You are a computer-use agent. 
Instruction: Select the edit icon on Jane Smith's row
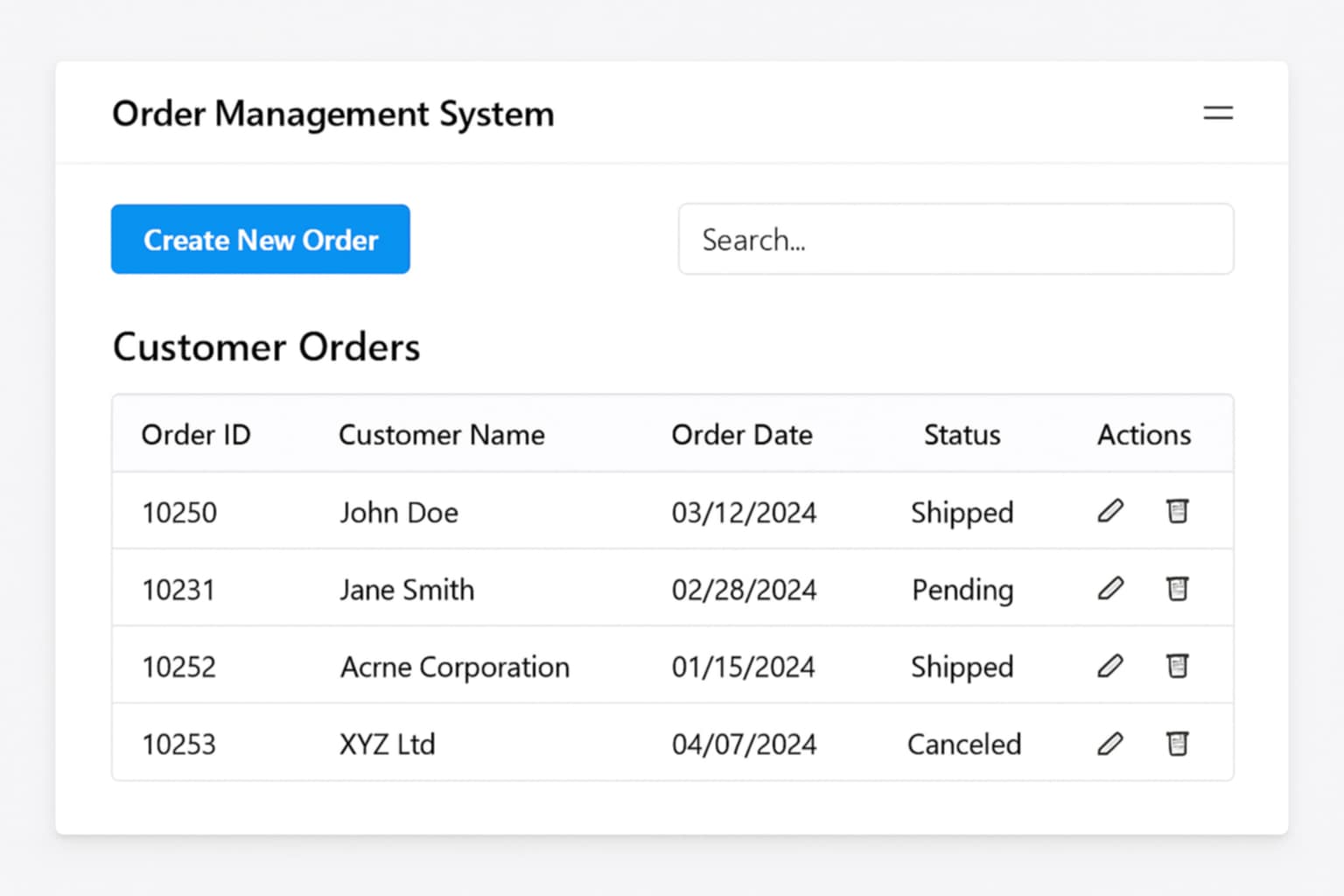tap(1110, 589)
